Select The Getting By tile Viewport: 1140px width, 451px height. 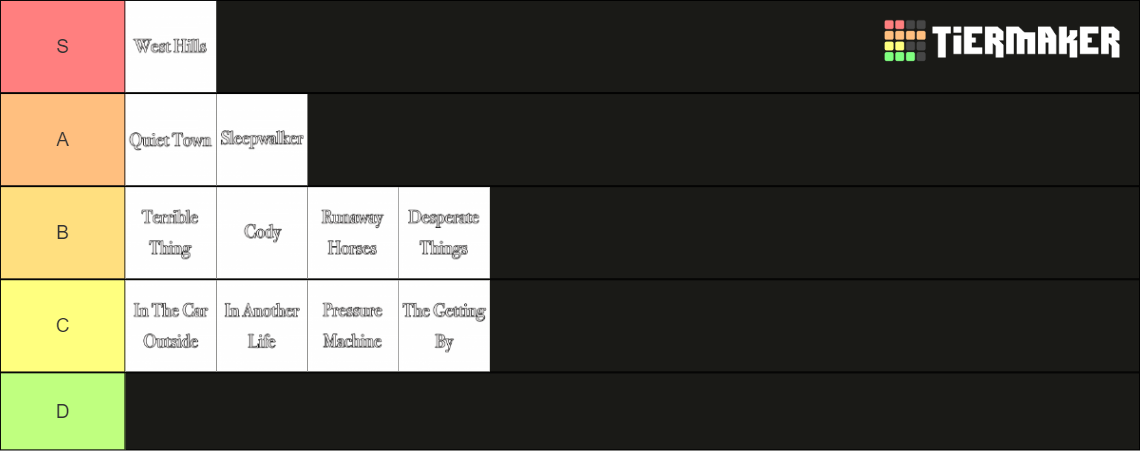pos(443,326)
